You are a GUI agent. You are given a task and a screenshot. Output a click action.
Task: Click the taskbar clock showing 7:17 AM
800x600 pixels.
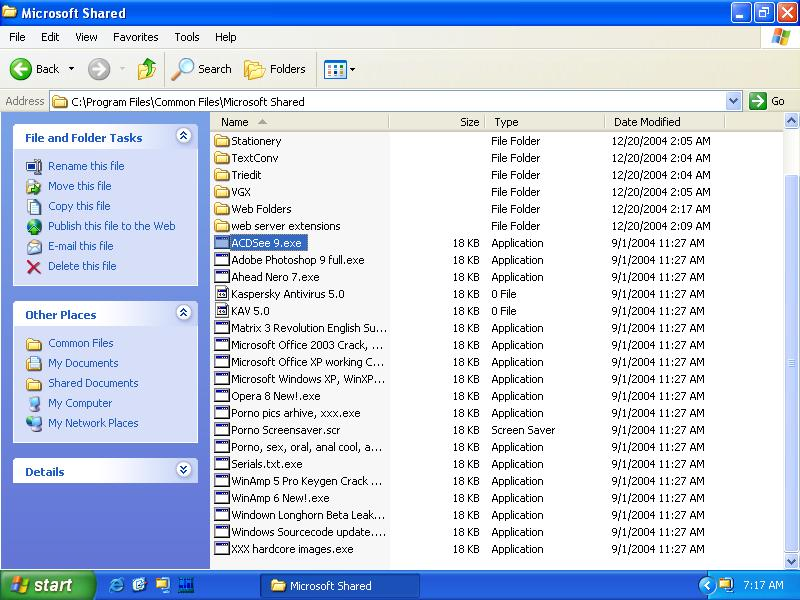[763, 585]
